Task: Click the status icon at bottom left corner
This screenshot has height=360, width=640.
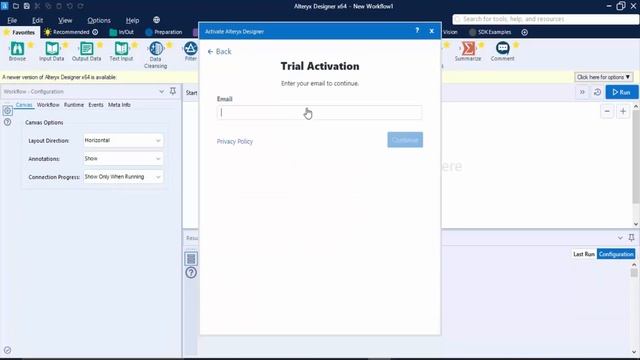Action: tap(7, 350)
